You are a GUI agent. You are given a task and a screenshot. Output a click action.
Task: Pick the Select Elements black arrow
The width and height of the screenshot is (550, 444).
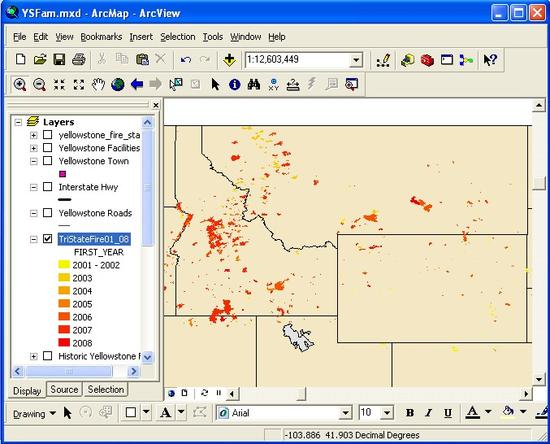[215, 84]
